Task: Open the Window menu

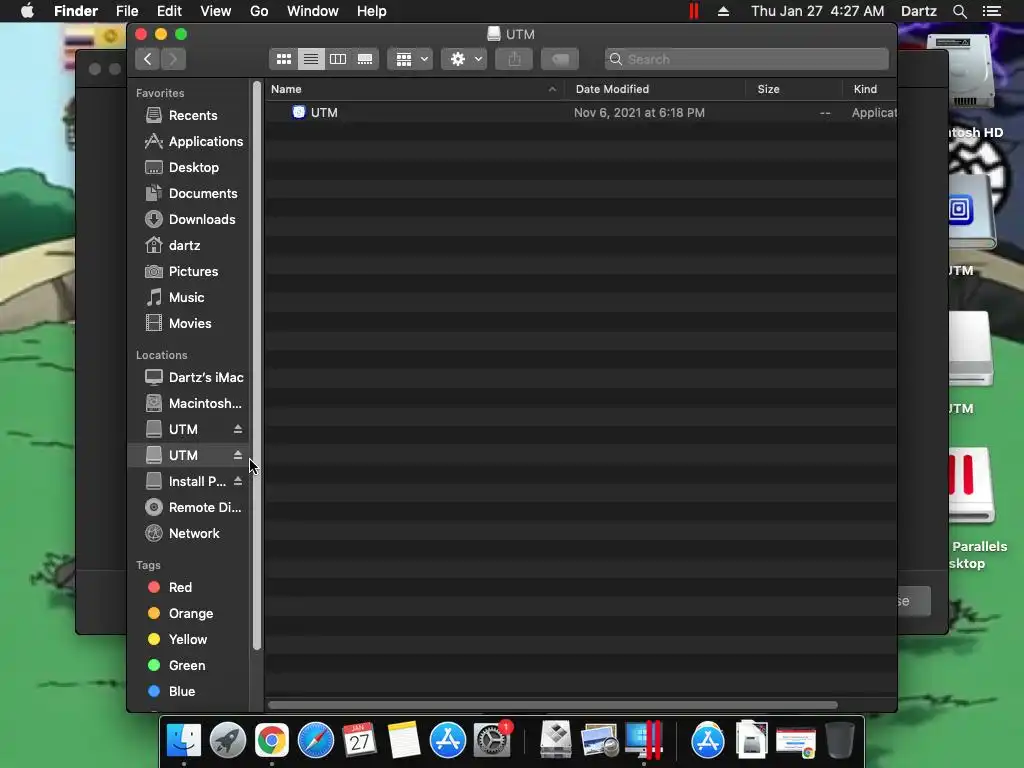Action: tap(313, 11)
